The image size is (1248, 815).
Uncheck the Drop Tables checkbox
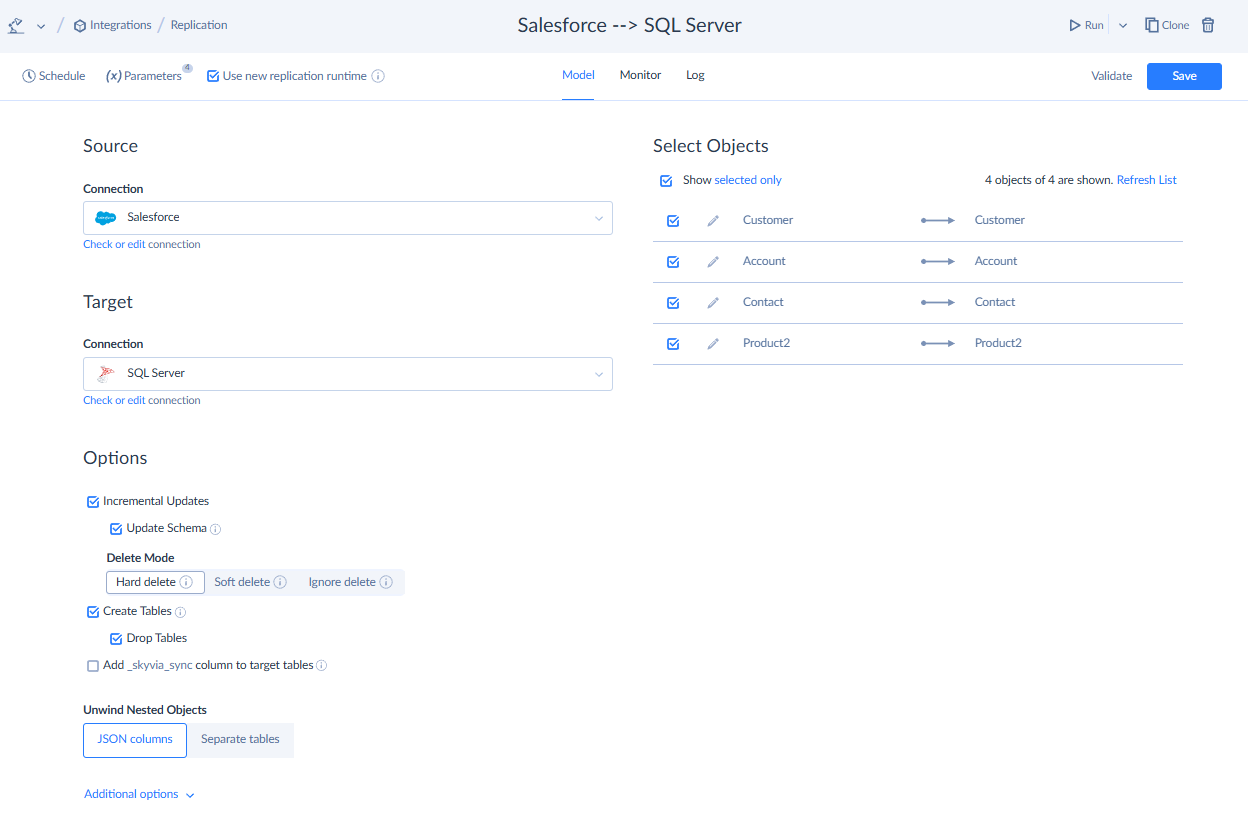(116, 639)
